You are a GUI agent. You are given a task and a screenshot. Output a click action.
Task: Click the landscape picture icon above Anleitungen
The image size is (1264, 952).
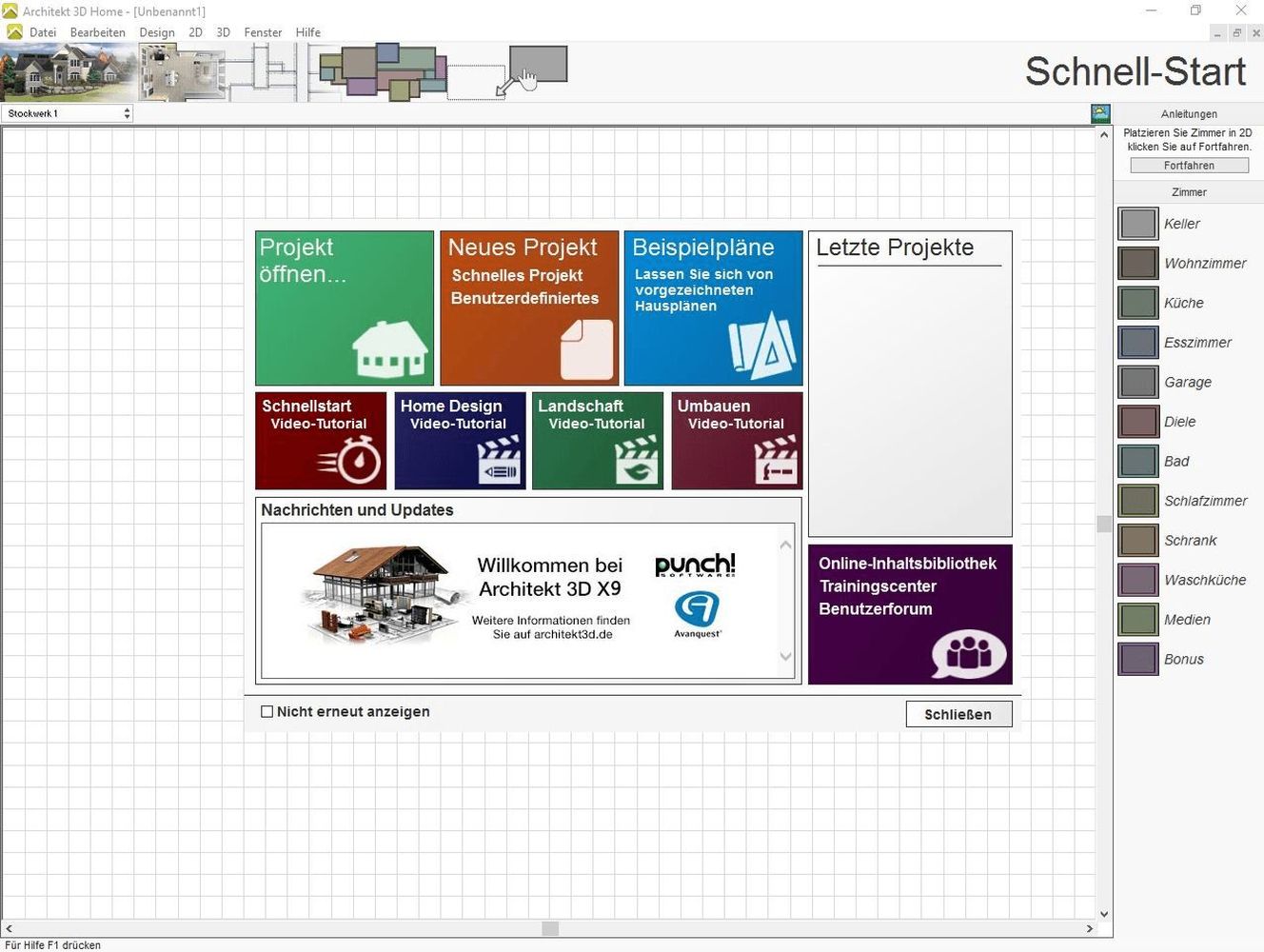(x=1100, y=113)
